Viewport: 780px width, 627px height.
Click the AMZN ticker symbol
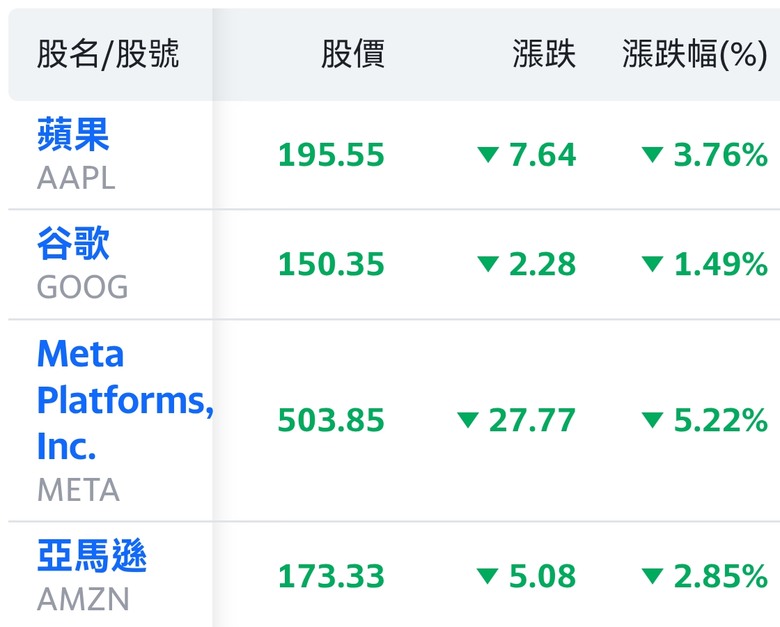83,599
